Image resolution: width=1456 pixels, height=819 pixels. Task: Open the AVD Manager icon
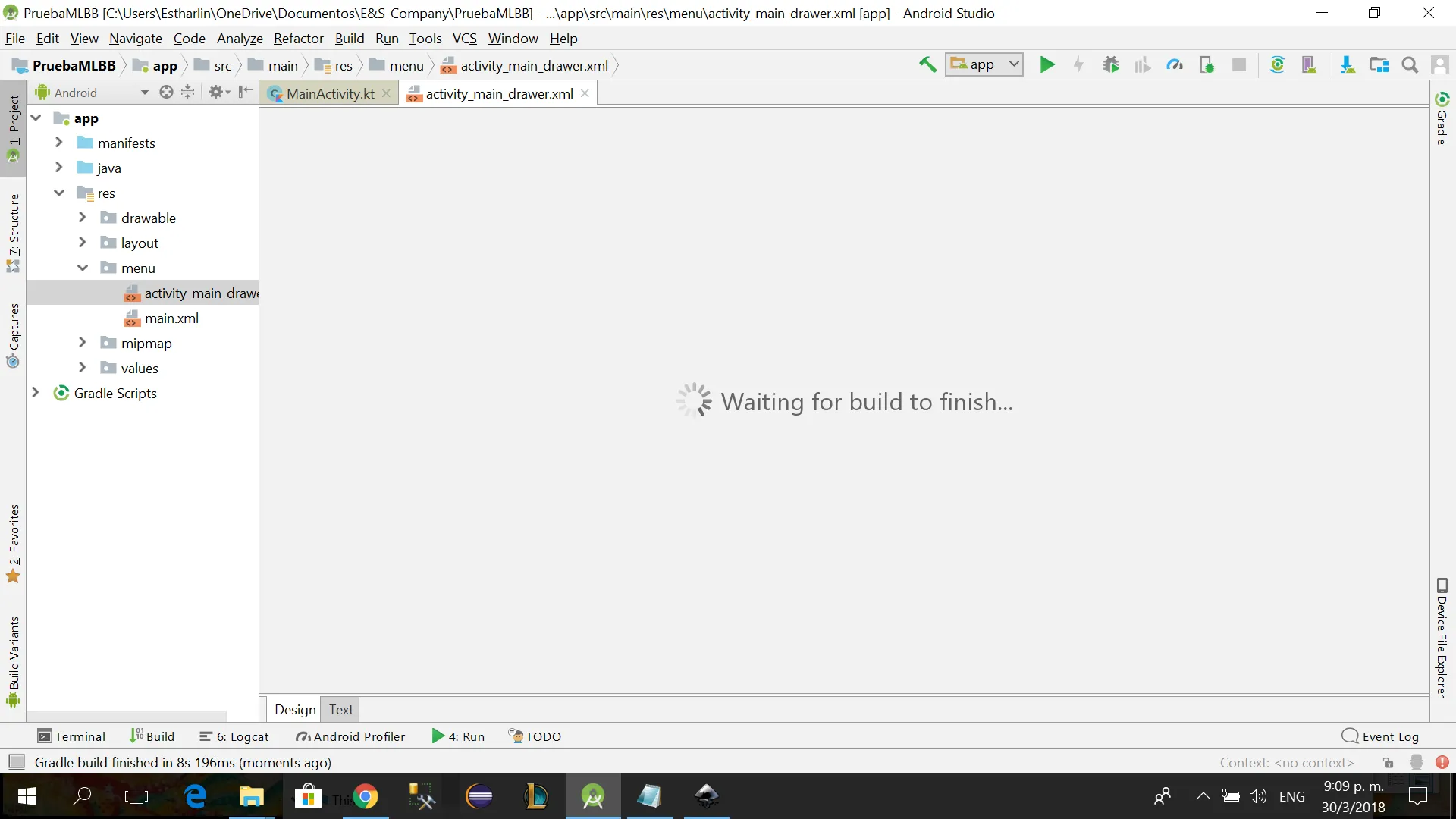pos(1309,65)
